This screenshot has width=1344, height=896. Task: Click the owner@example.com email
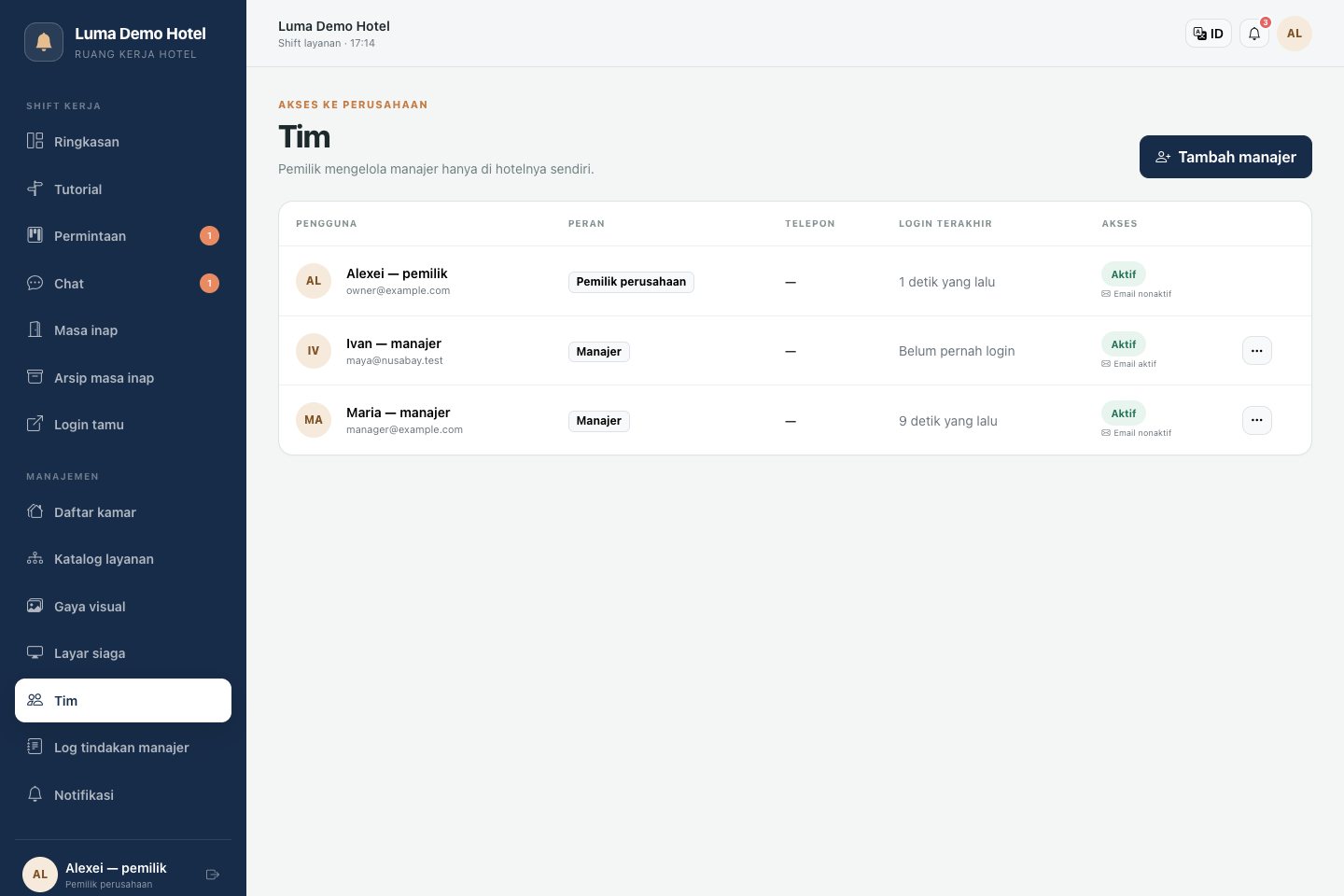tap(398, 290)
